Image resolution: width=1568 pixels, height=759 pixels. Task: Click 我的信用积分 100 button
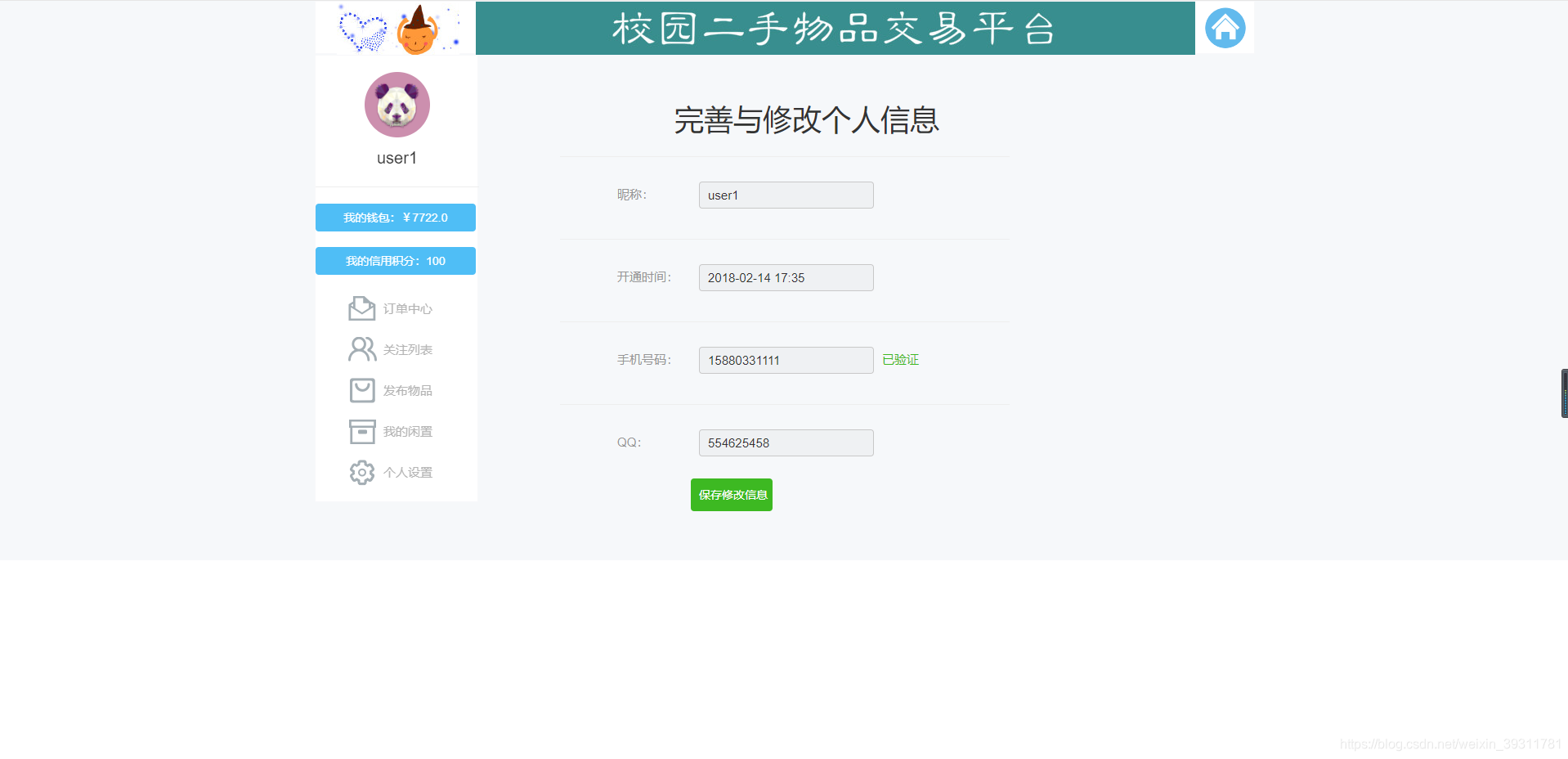coord(395,260)
